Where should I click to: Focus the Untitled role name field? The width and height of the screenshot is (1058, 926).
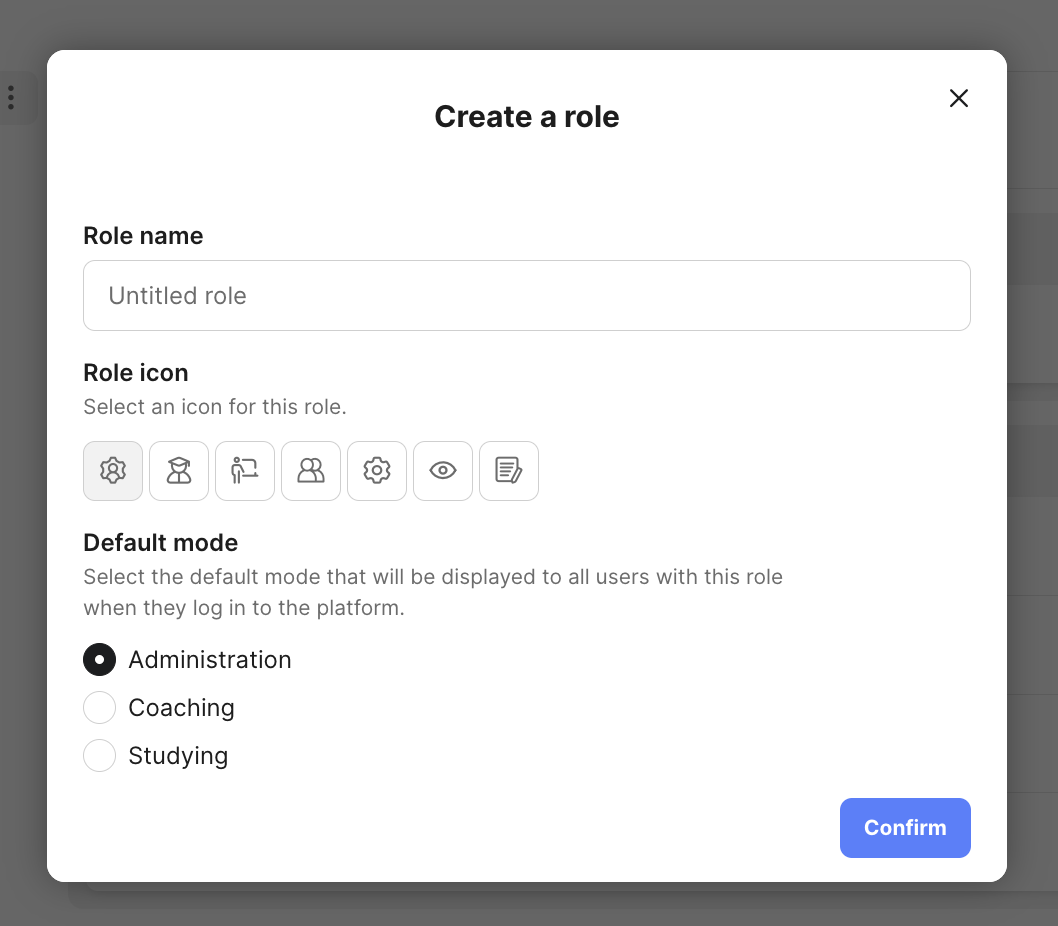tap(526, 296)
